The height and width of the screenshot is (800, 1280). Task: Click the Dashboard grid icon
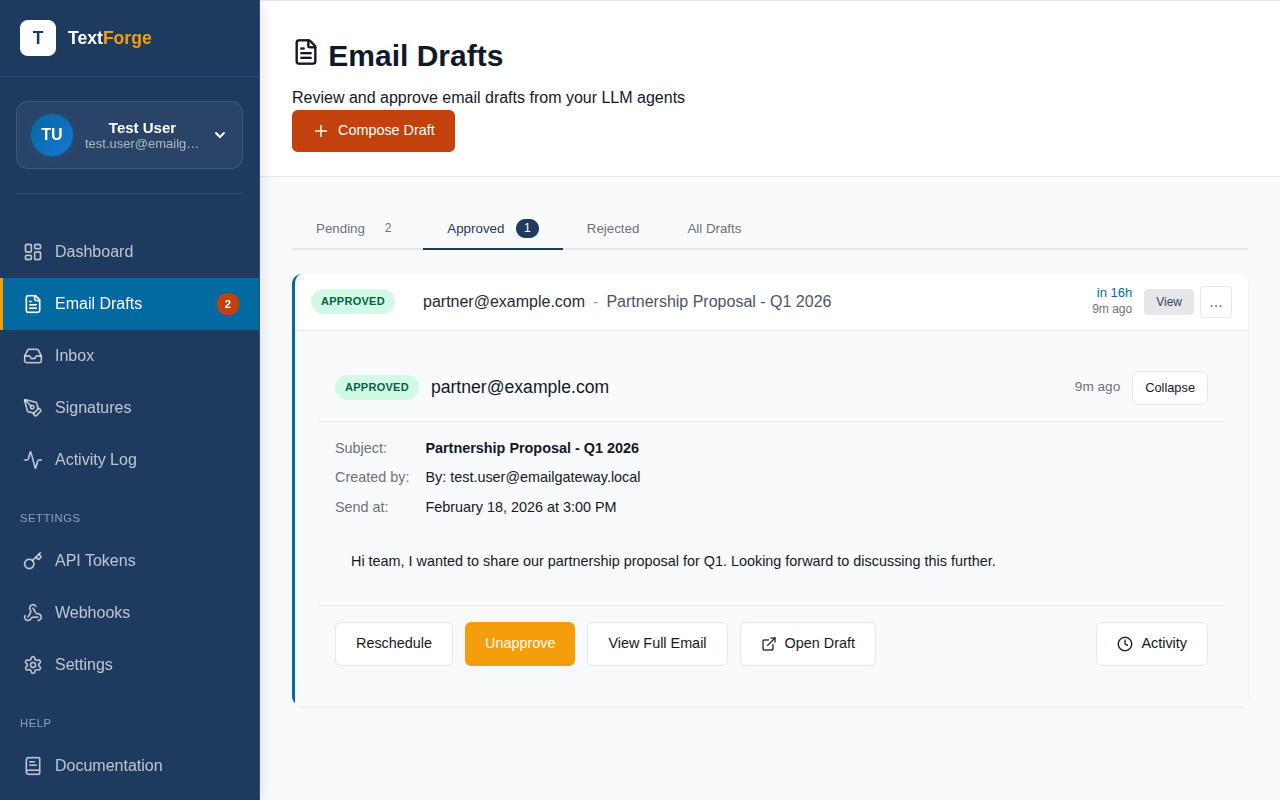point(33,252)
